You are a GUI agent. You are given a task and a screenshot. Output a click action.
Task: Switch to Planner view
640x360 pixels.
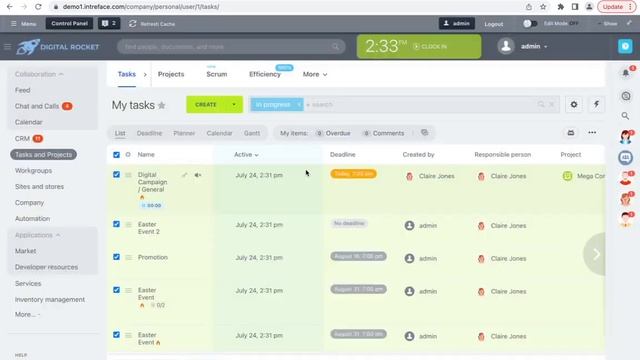[184, 133]
